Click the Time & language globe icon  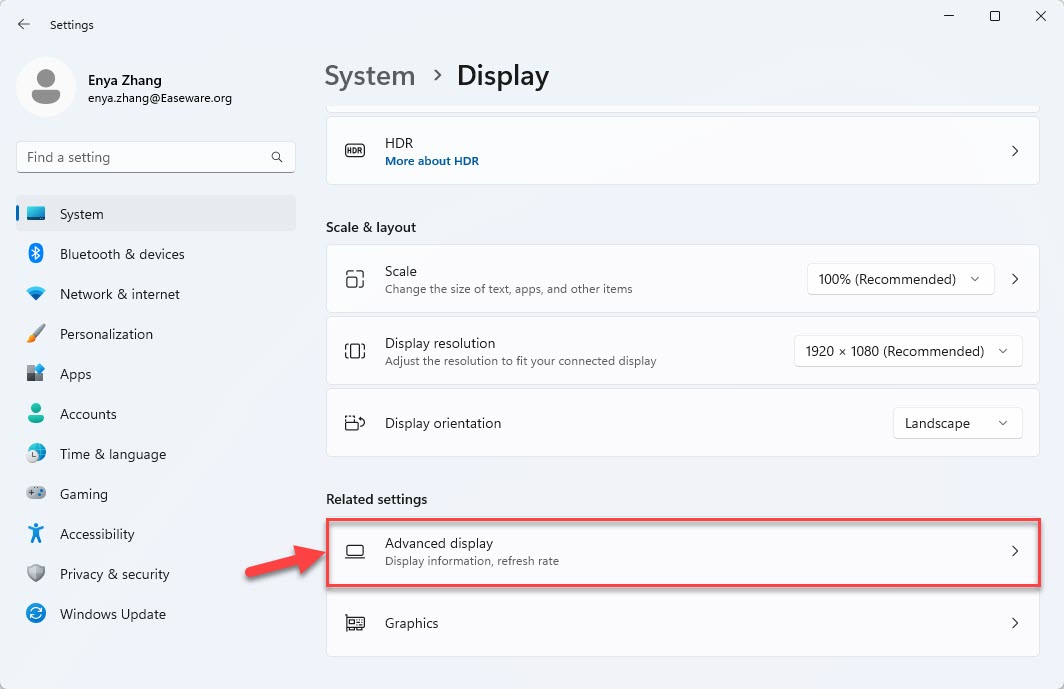click(x=36, y=453)
